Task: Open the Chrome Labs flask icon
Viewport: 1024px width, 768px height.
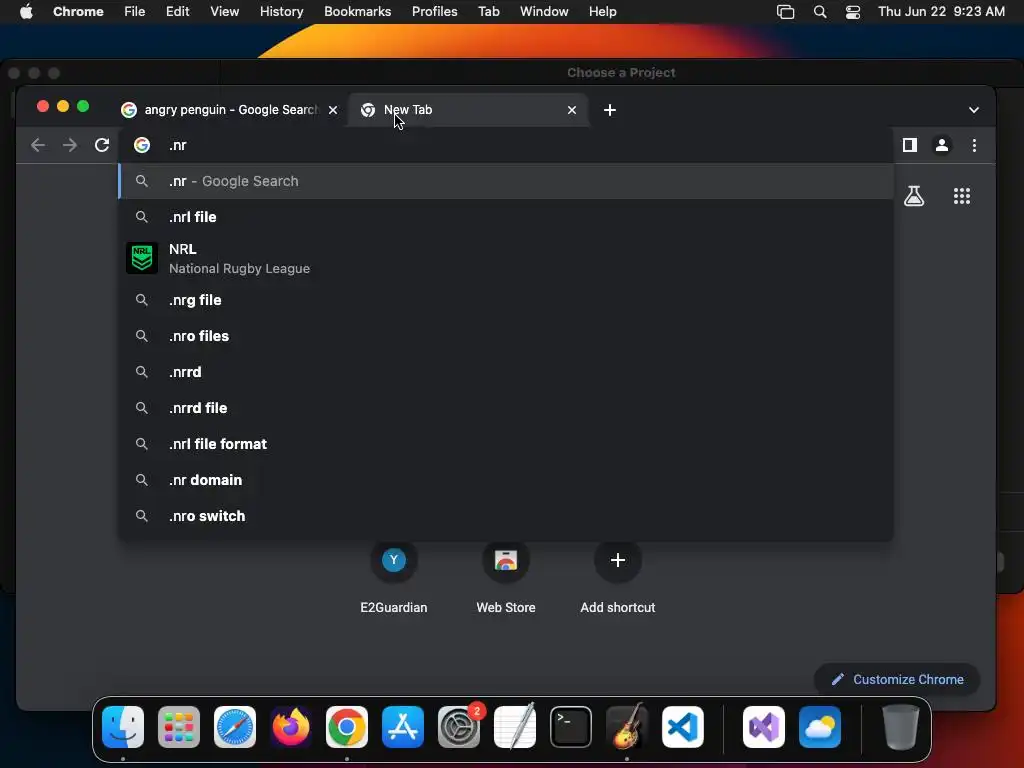Action: [x=914, y=195]
